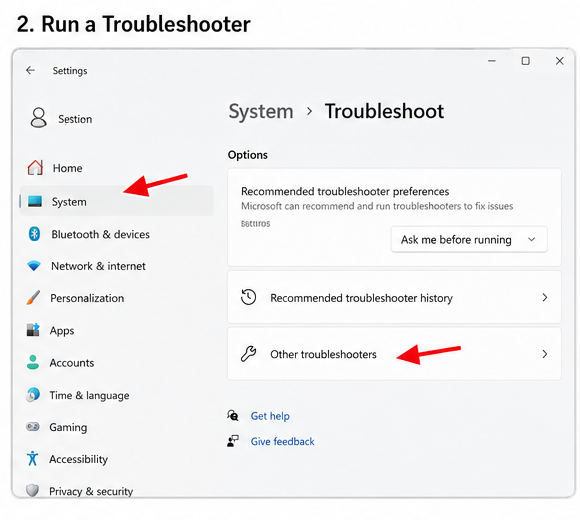Click the Time & language globe icon
Image resolution: width=580 pixels, height=520 pixels.
33,395
